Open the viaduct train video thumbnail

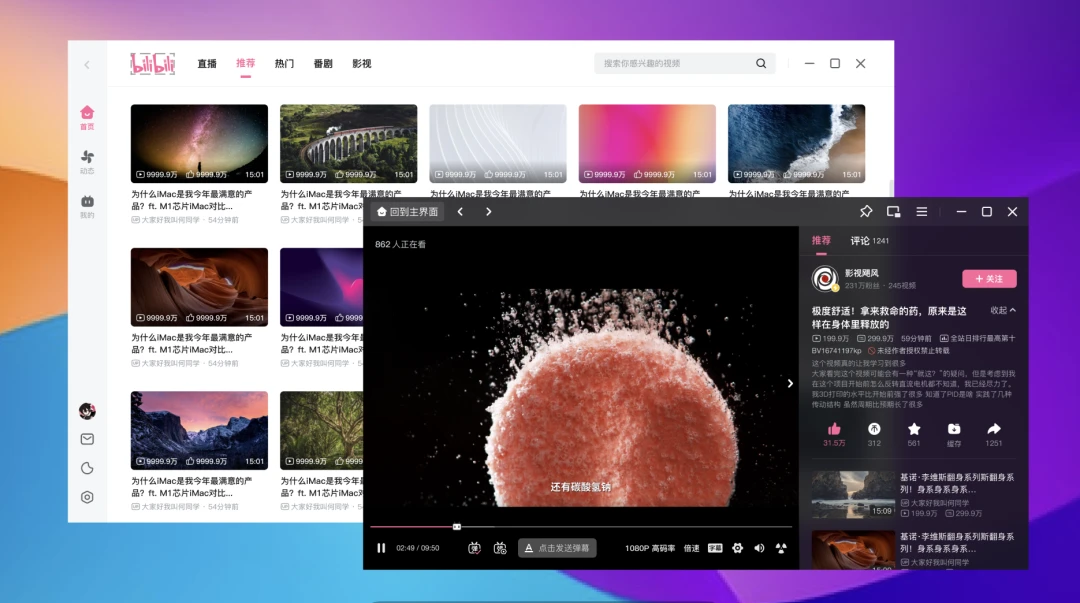click(349, 143)
